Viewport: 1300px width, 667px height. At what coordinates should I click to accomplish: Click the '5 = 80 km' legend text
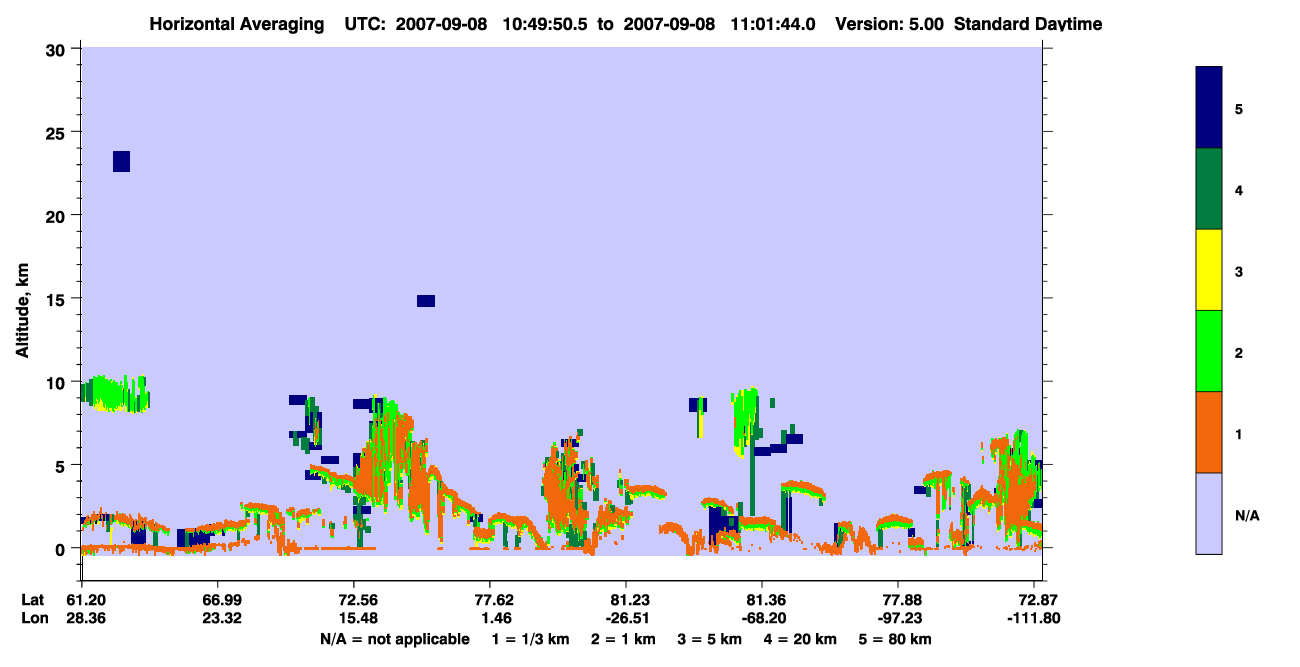895,639
